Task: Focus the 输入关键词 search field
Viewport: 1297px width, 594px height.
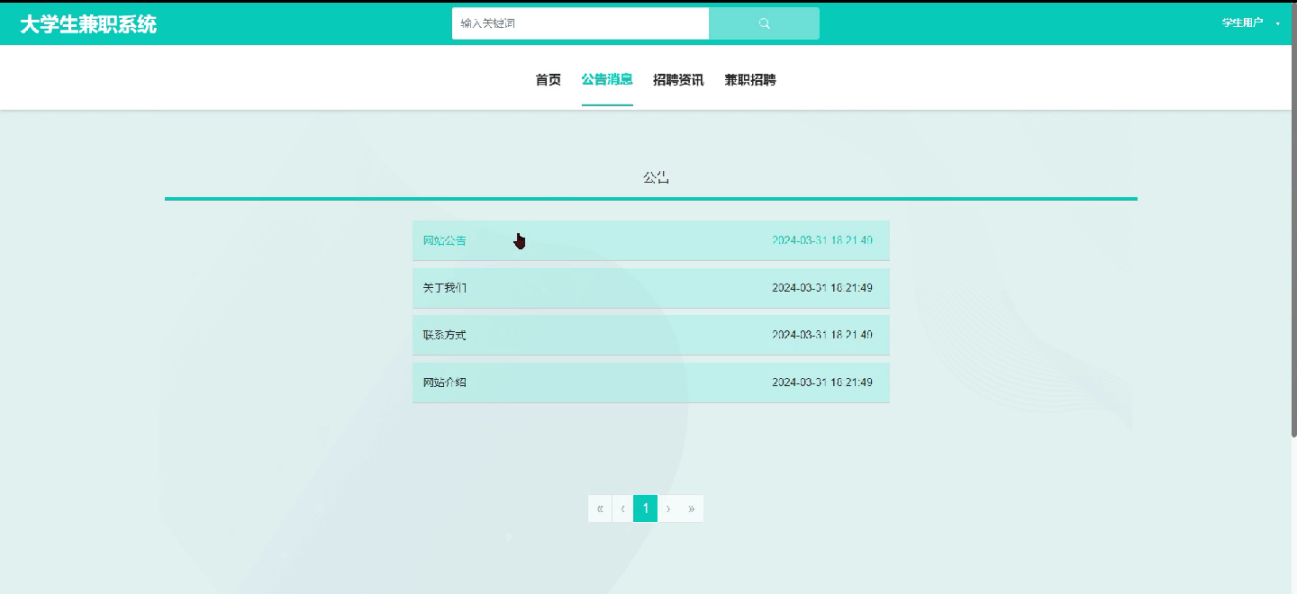Action: (580, 23)
